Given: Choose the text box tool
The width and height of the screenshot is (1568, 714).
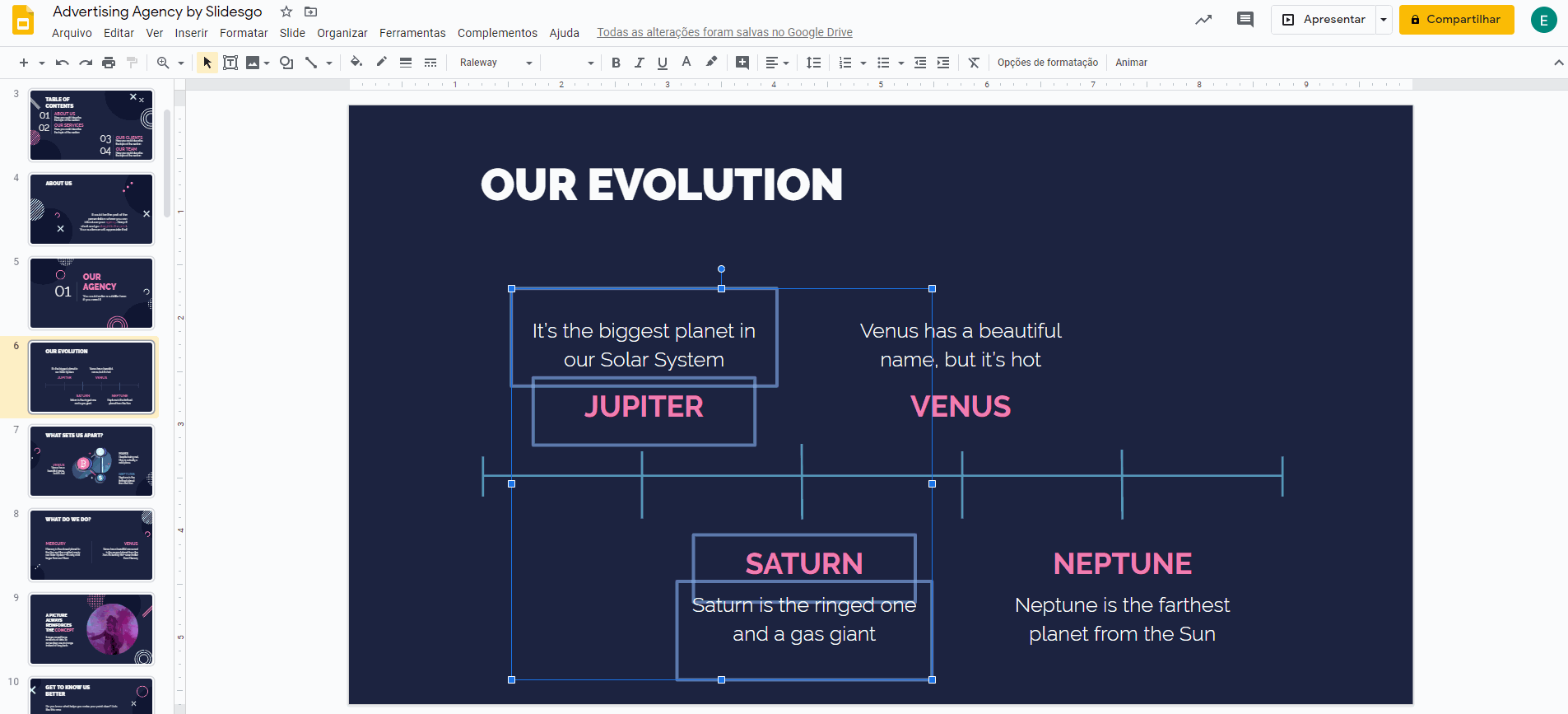Looking at the screenshot, I should click(230, 63).
